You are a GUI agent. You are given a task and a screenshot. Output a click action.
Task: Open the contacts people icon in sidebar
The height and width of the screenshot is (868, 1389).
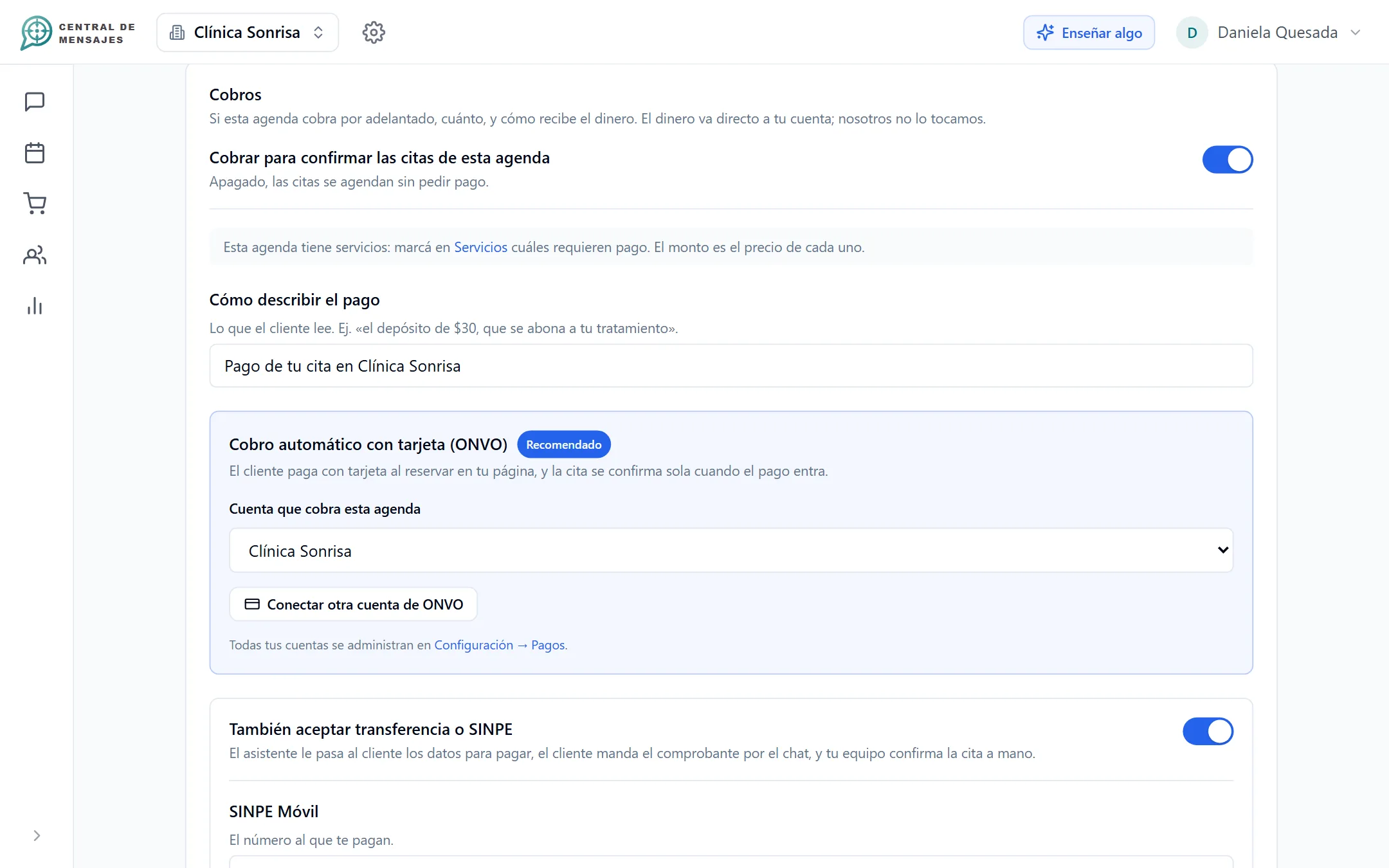point(35,255)
